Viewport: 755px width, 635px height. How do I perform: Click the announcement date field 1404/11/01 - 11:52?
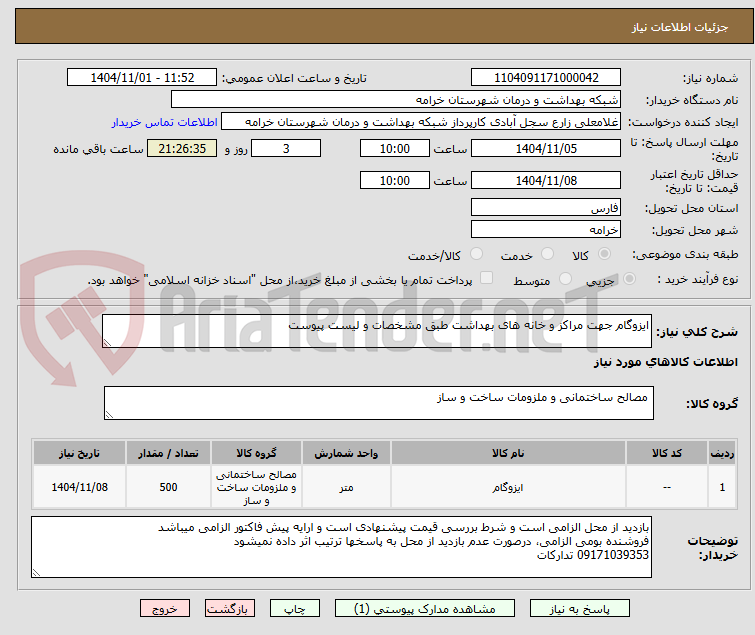click(142, 77)
